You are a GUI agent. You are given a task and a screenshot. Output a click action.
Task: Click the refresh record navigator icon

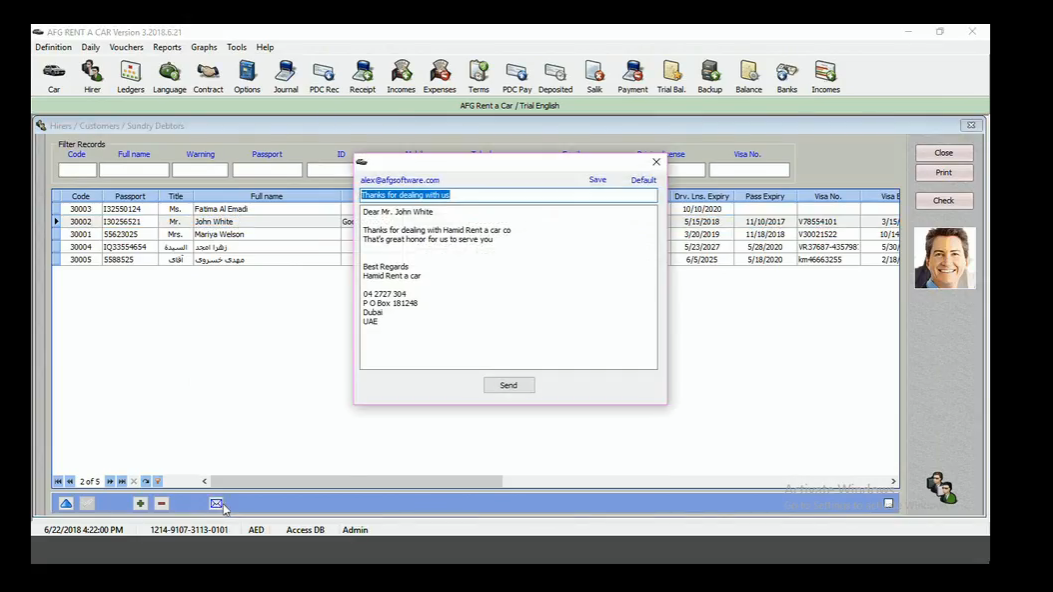click(x=146, y=481)
